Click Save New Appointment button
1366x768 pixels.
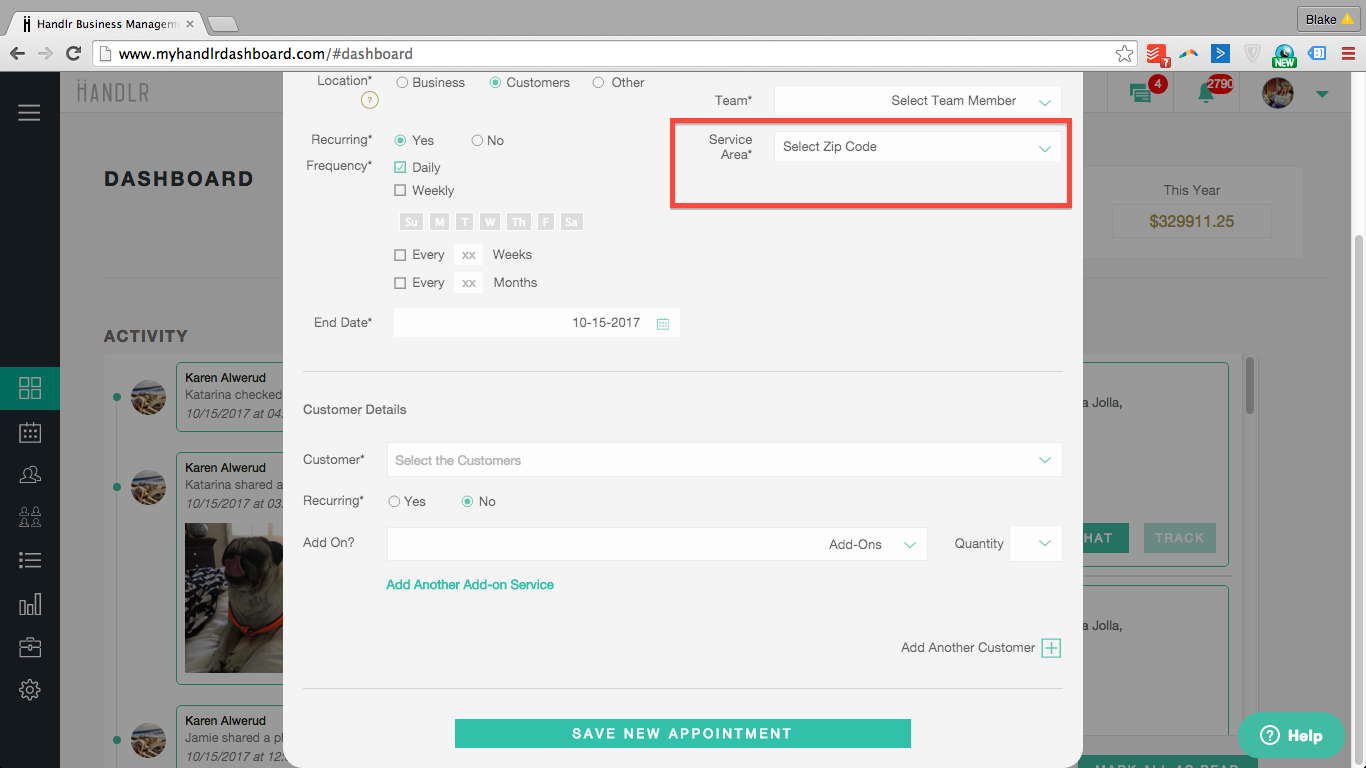click(682, 733)
